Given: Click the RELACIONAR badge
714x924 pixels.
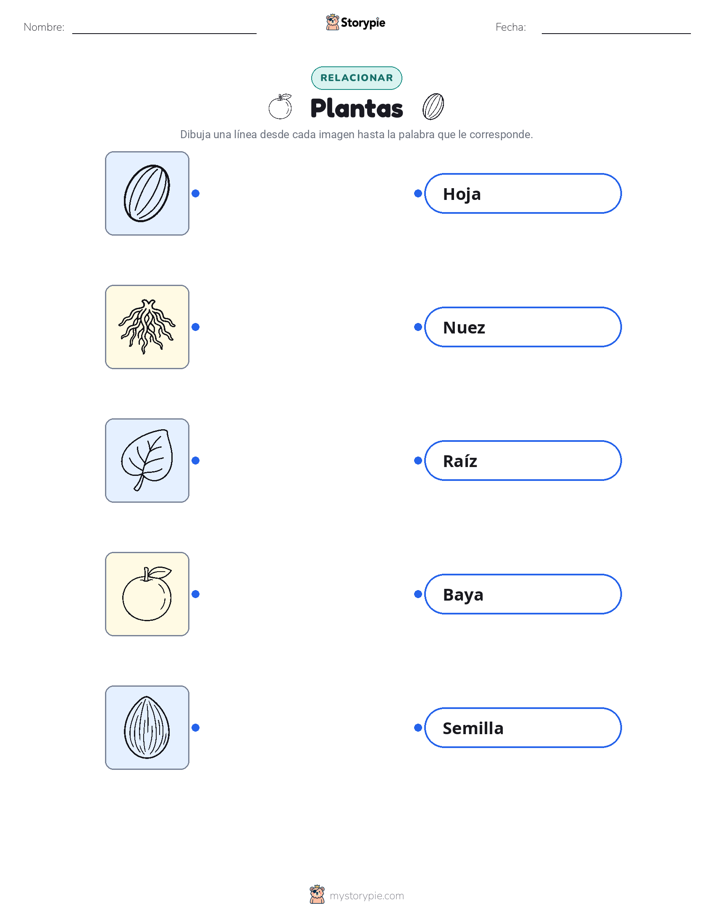Looking at the screenshot, I should pos(356,78).
